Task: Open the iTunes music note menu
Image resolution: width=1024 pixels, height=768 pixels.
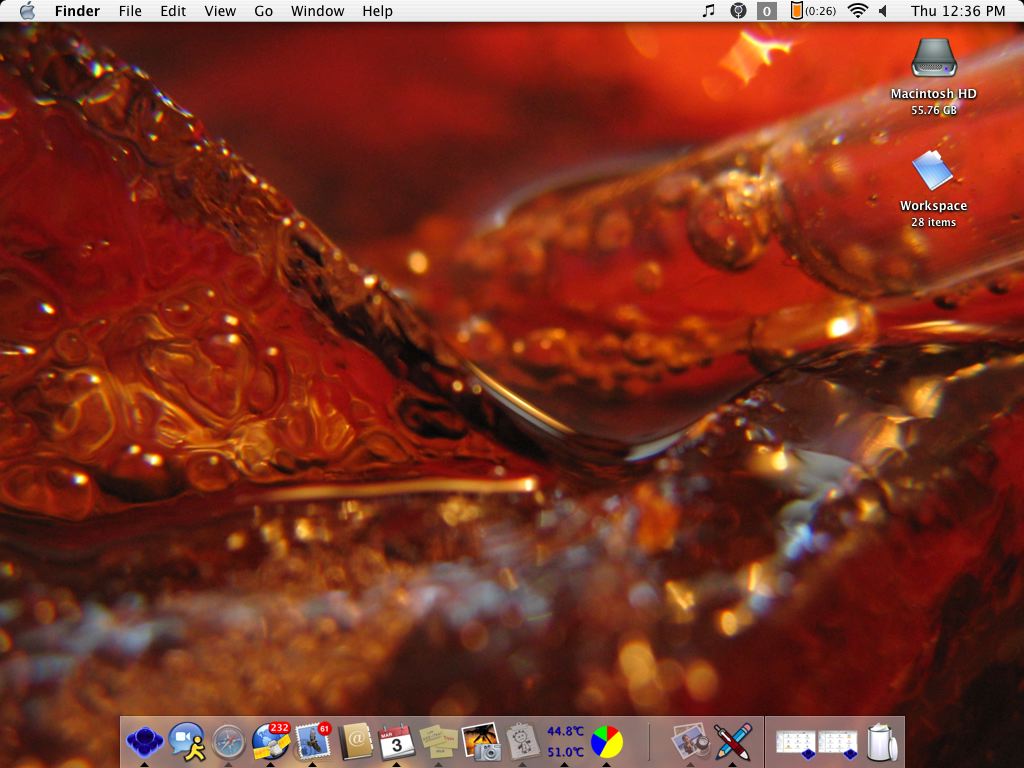Action: [x=709, y=11]
